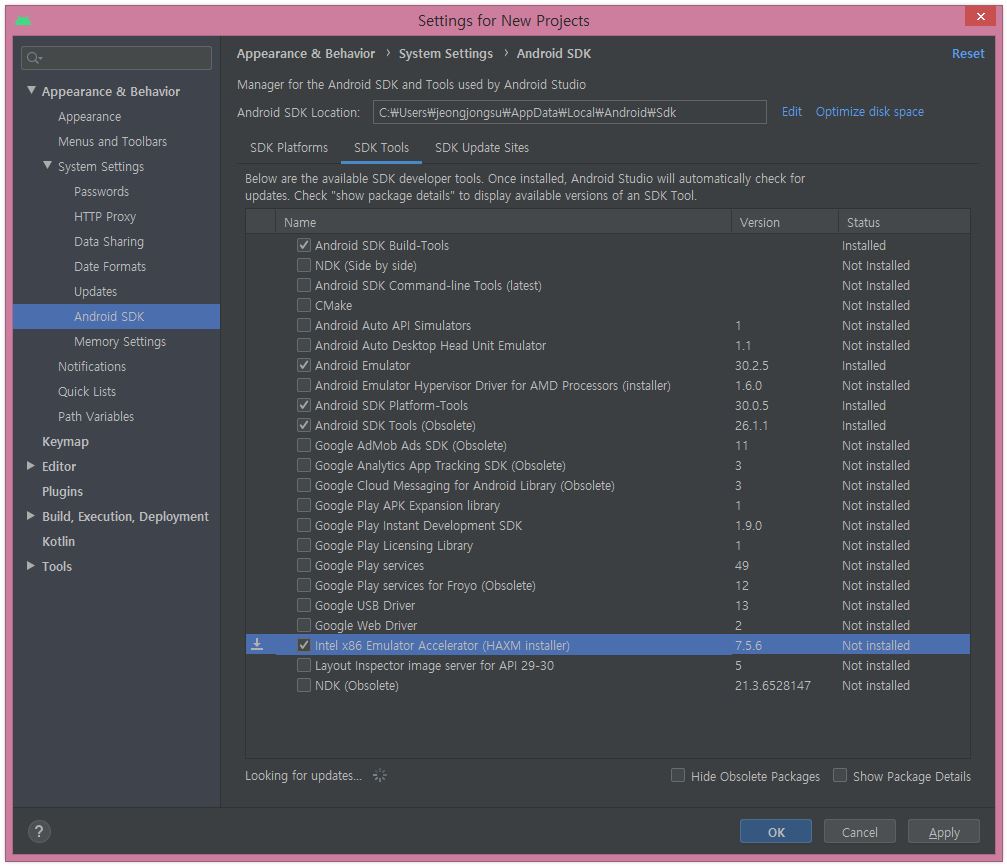The image size is (1007, 867).
Task: Uncheck Android SDK Build-Tools
Action: 304,245
